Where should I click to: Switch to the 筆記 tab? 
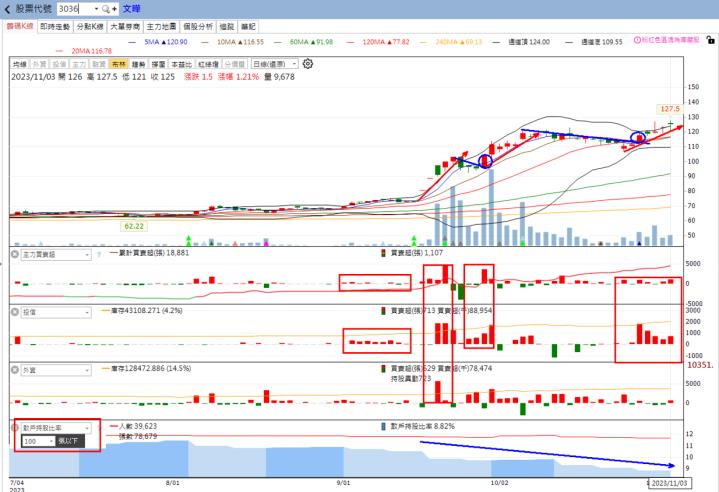click(x=248, y=26)
